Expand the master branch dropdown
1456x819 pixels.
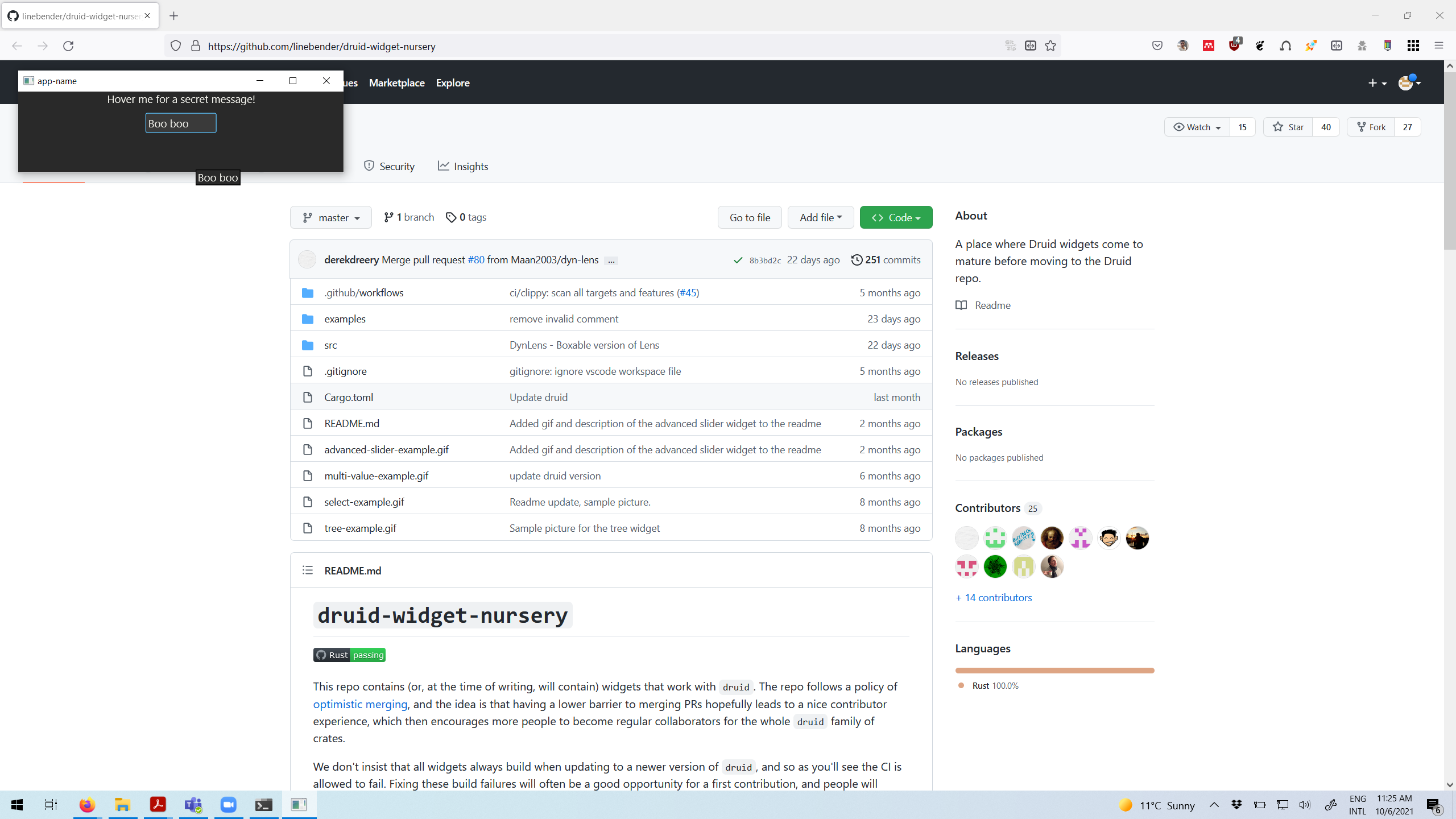coord(330,217)
